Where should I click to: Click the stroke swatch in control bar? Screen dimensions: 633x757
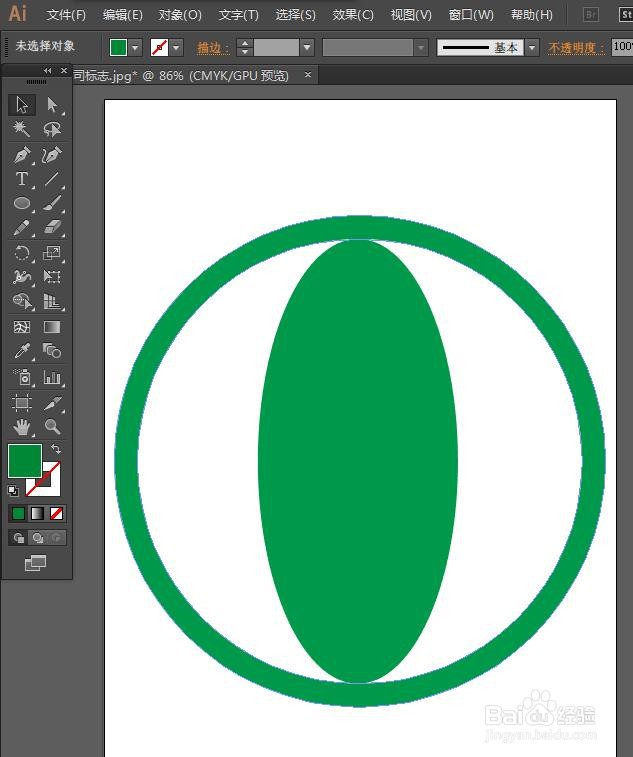pos(159,47)
